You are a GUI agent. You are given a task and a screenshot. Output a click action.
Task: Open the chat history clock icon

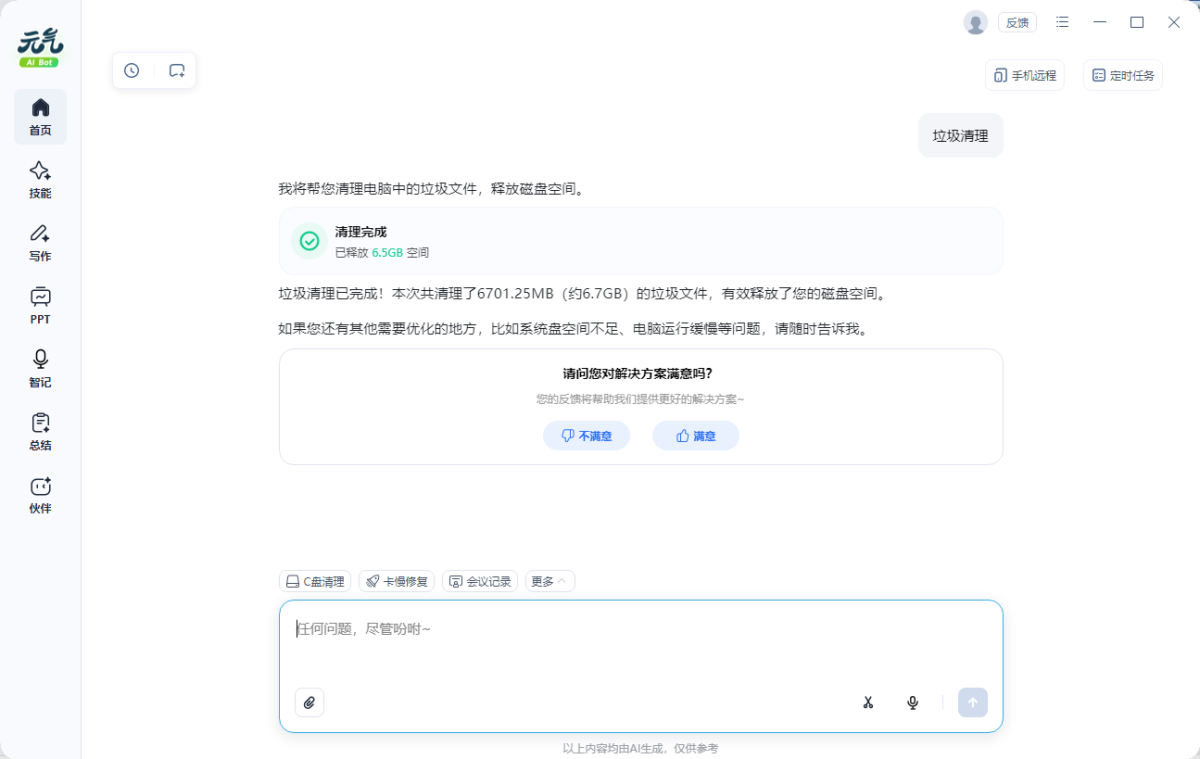[131, 70]
